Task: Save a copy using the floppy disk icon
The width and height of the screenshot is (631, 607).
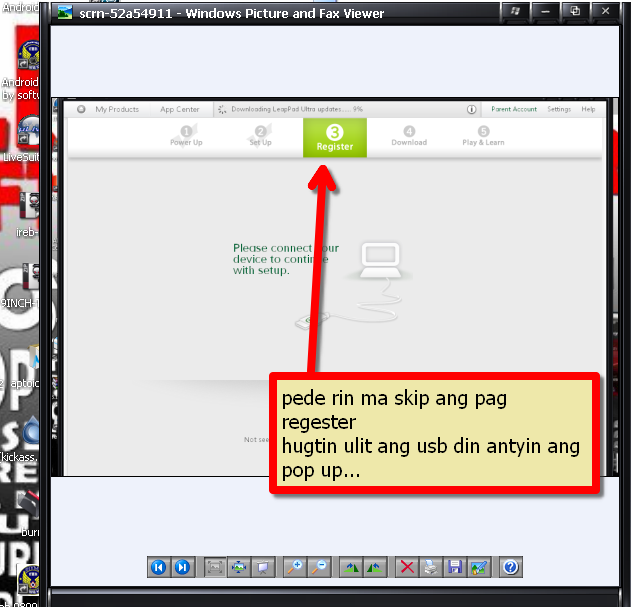Action: (455, 567)
